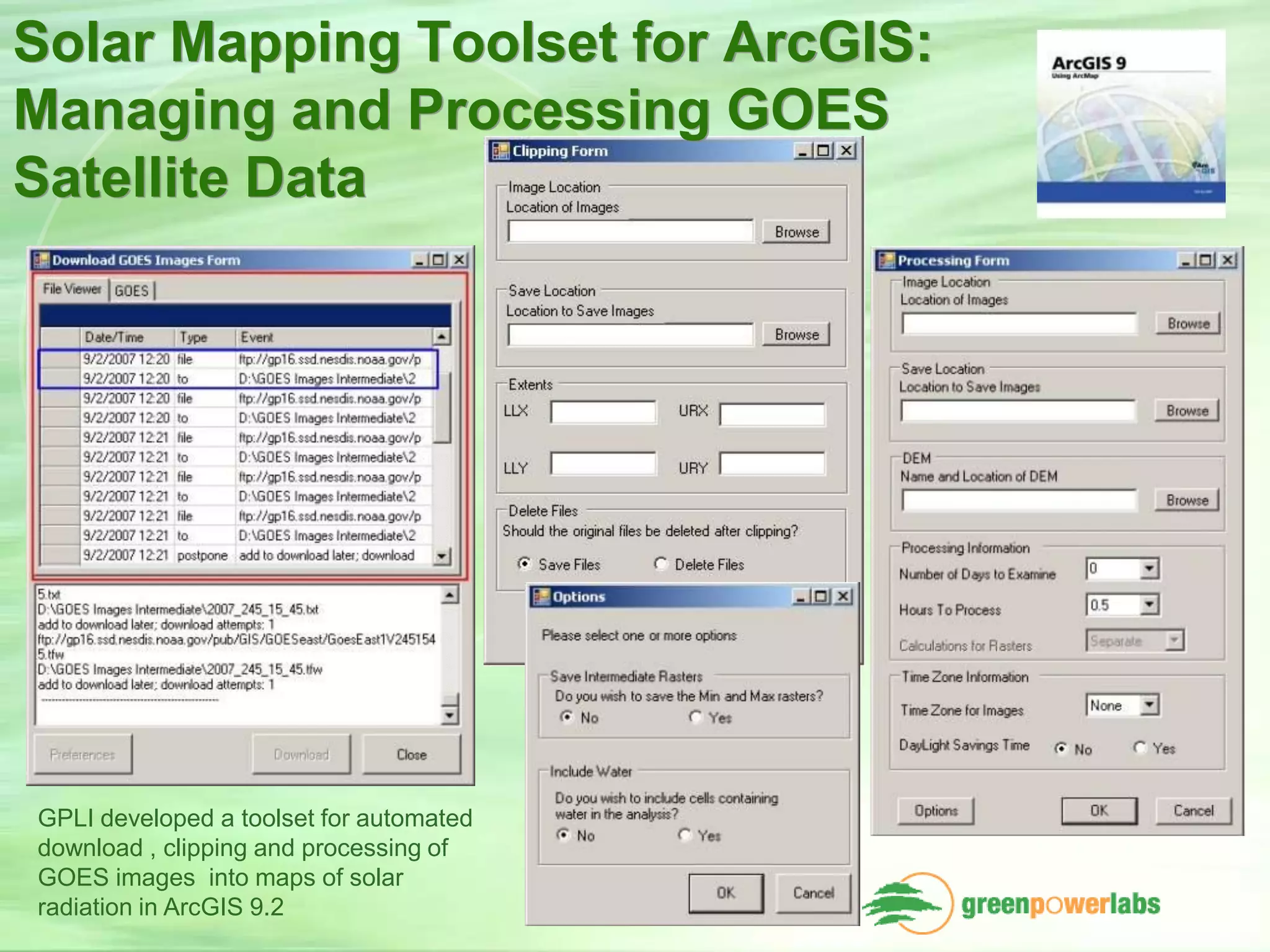Open Calculations for Rasters dropdown
Viewport: 1270px width, 952px height.
[x=1174, y=640]
